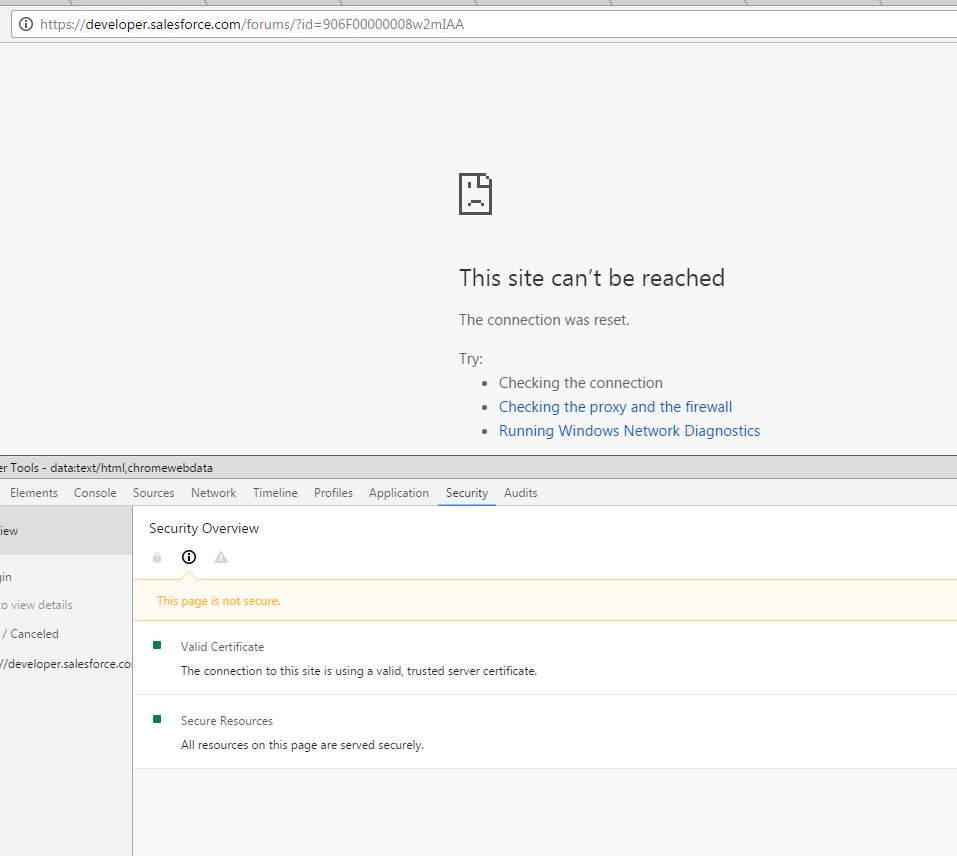The height and width of the screenshot is (856, 957).
Task: Open the Network tab
Action: click(214, 493)
